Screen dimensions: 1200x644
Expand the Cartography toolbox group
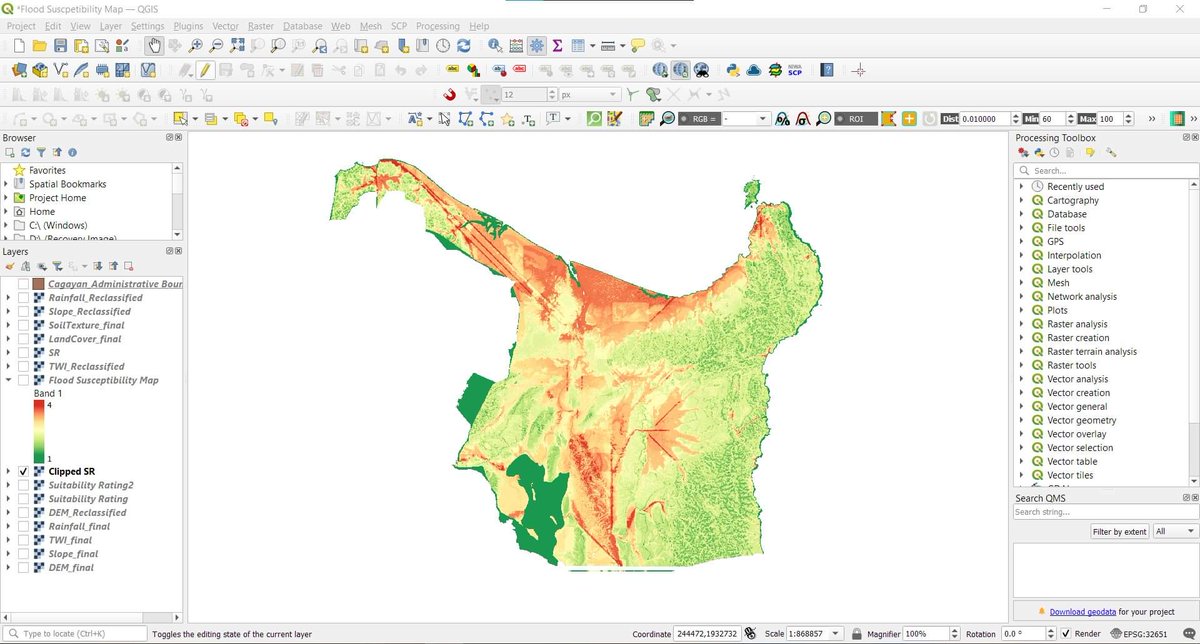[1022, 200]
